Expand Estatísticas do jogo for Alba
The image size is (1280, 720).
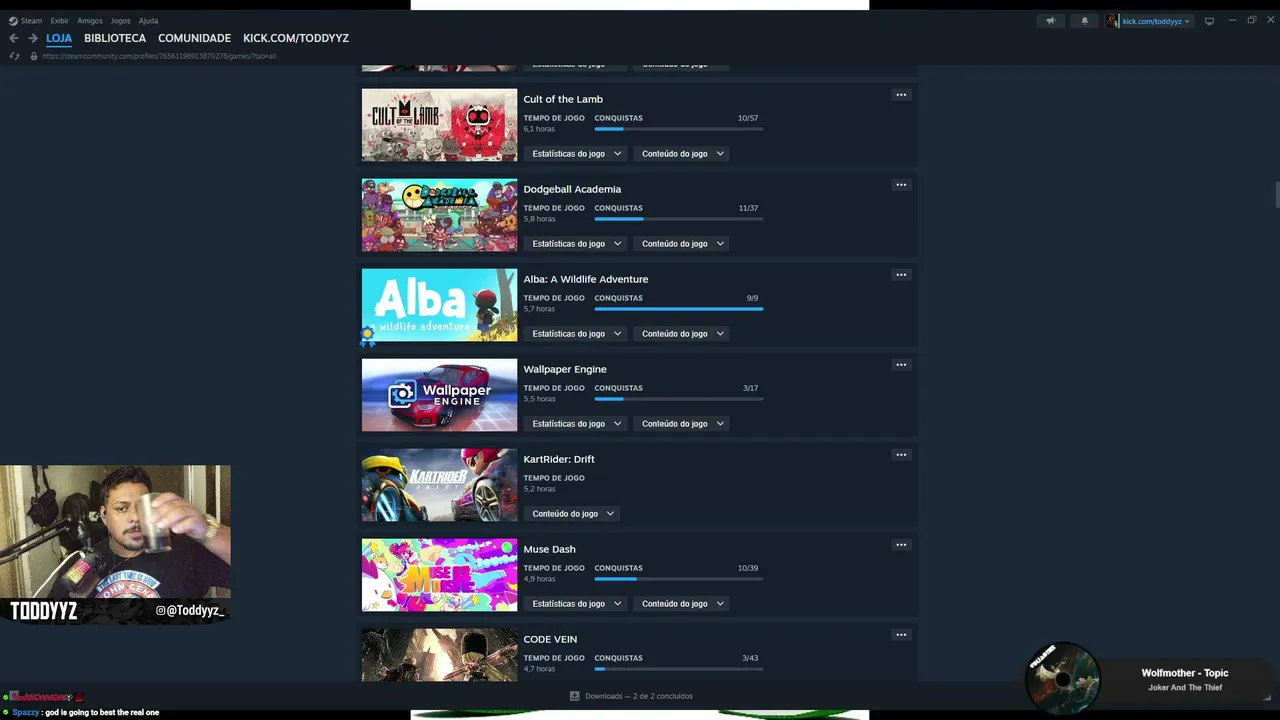(577, 334)
